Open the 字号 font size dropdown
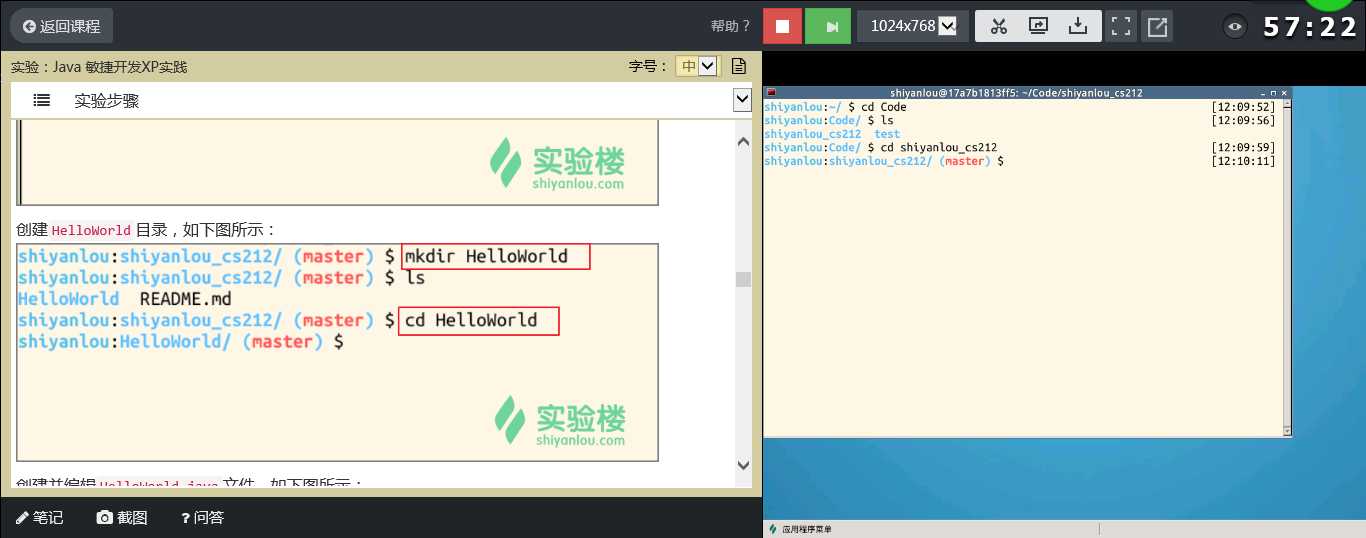 (697, 66)
